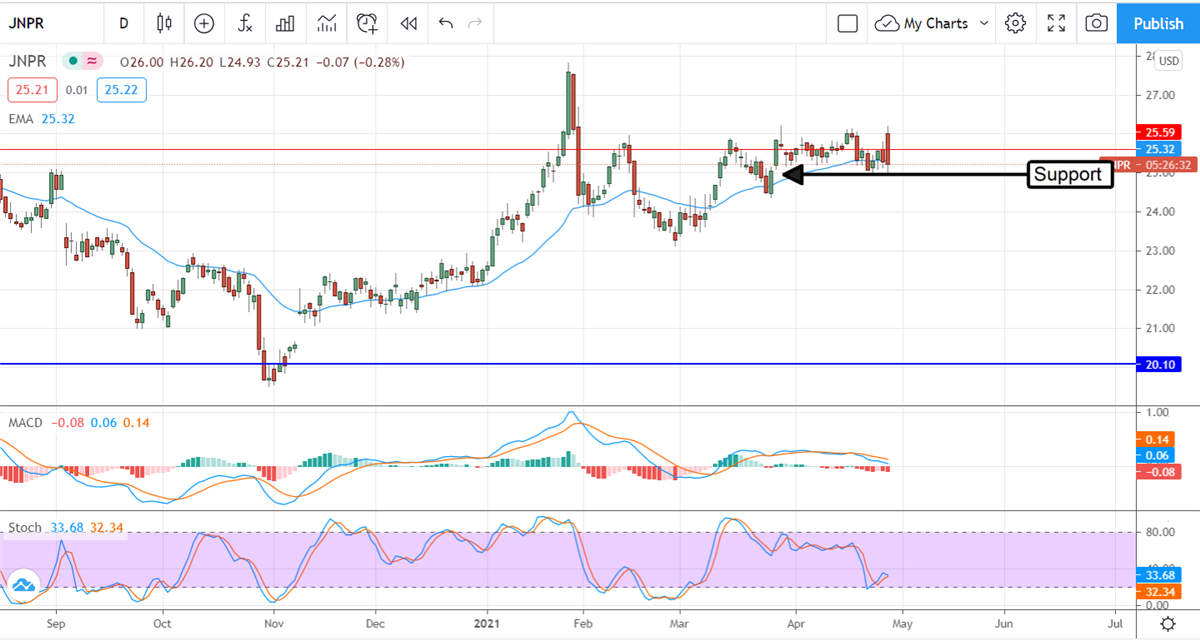This screenshot has height=640, width=1200.
Task: Open the financials bar chart icon
Action: [286, 23]
